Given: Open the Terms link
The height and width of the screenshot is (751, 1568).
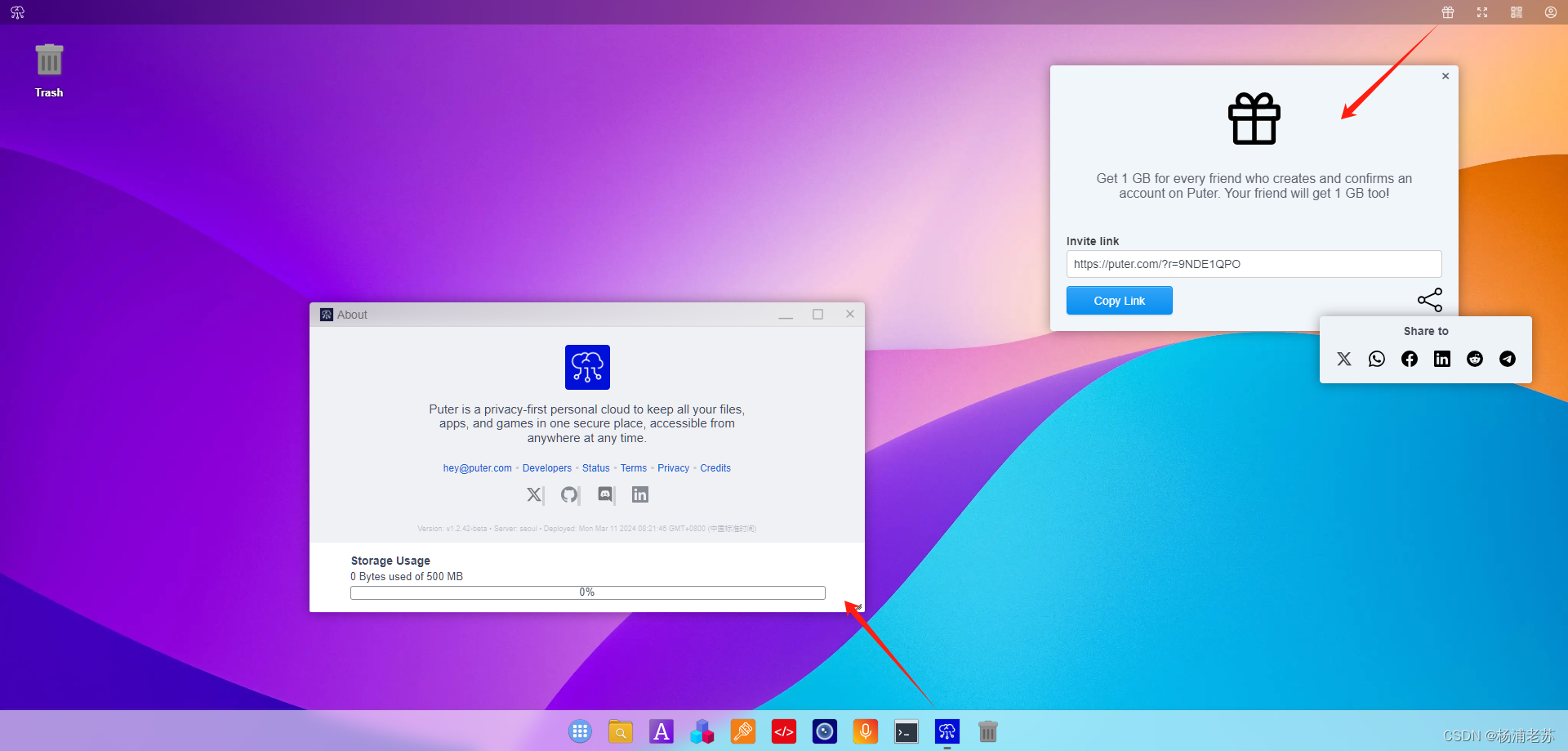Looking at the screenshot, I should tap(634, 468).
